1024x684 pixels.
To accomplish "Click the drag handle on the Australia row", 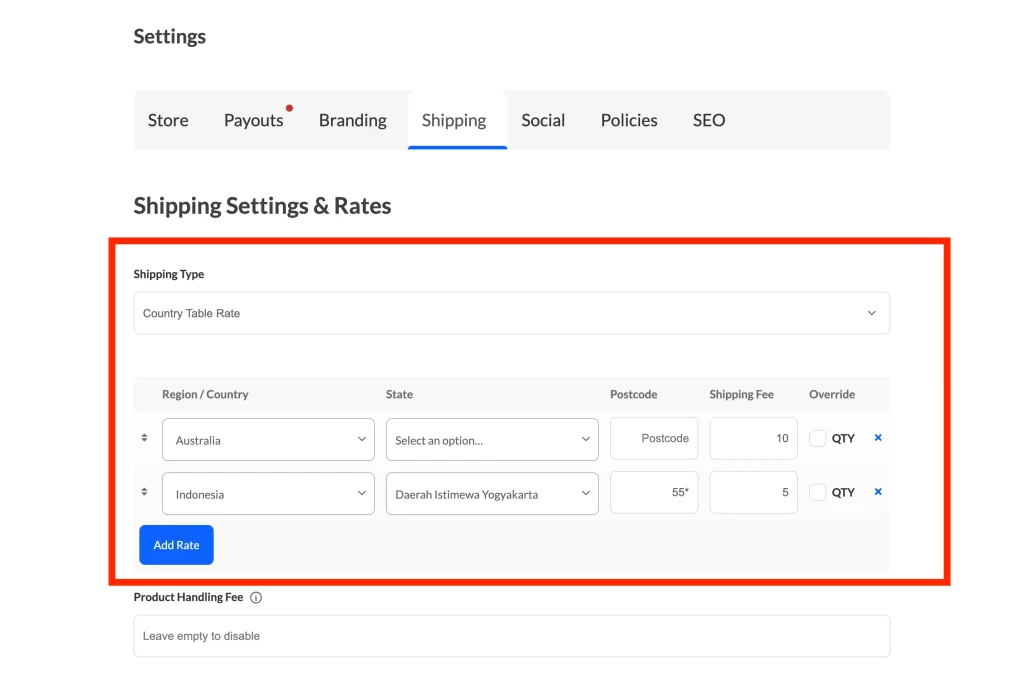I will coord(144,438).
